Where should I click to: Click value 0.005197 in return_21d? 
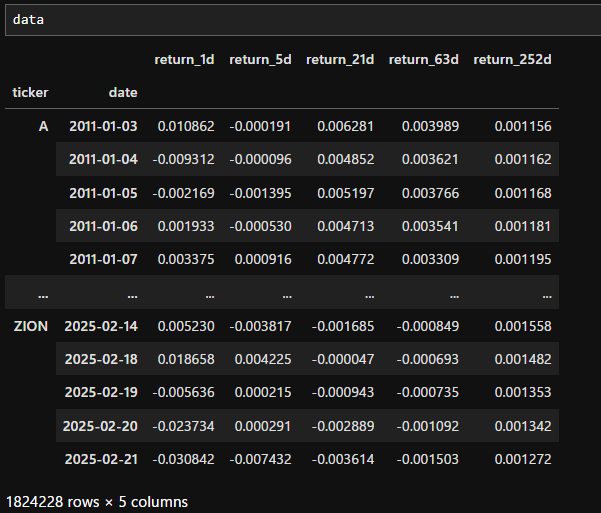coord(345,193)
